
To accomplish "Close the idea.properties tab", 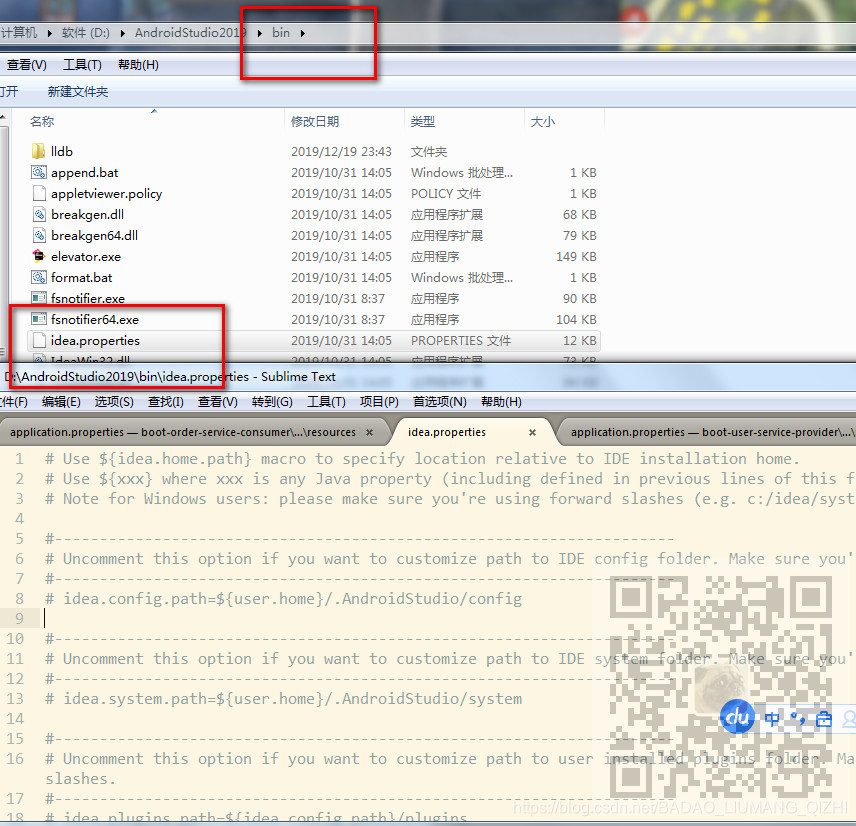I will point(532,432).
